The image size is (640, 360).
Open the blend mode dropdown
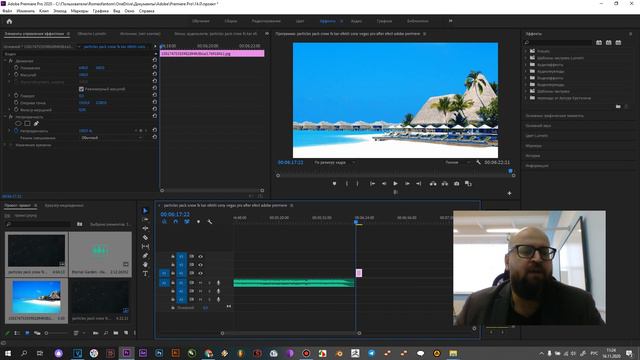point(111,138)
